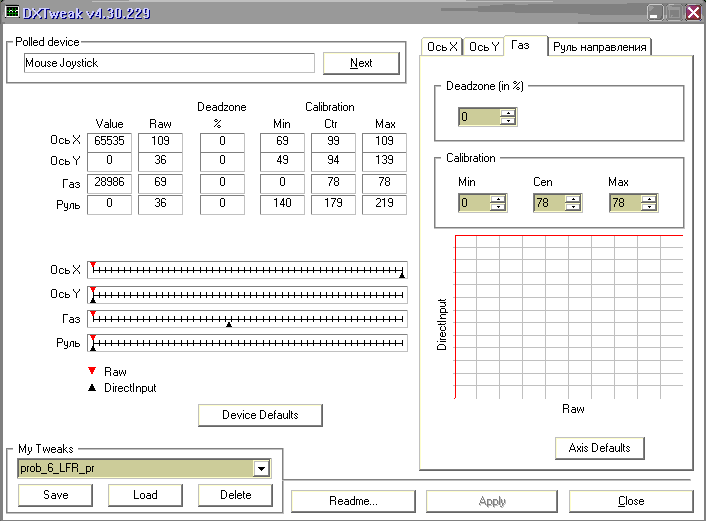This screenshot has width=706, height=521.
Task: Click the Calibration Min input field
Action: (x=474, y=203)
